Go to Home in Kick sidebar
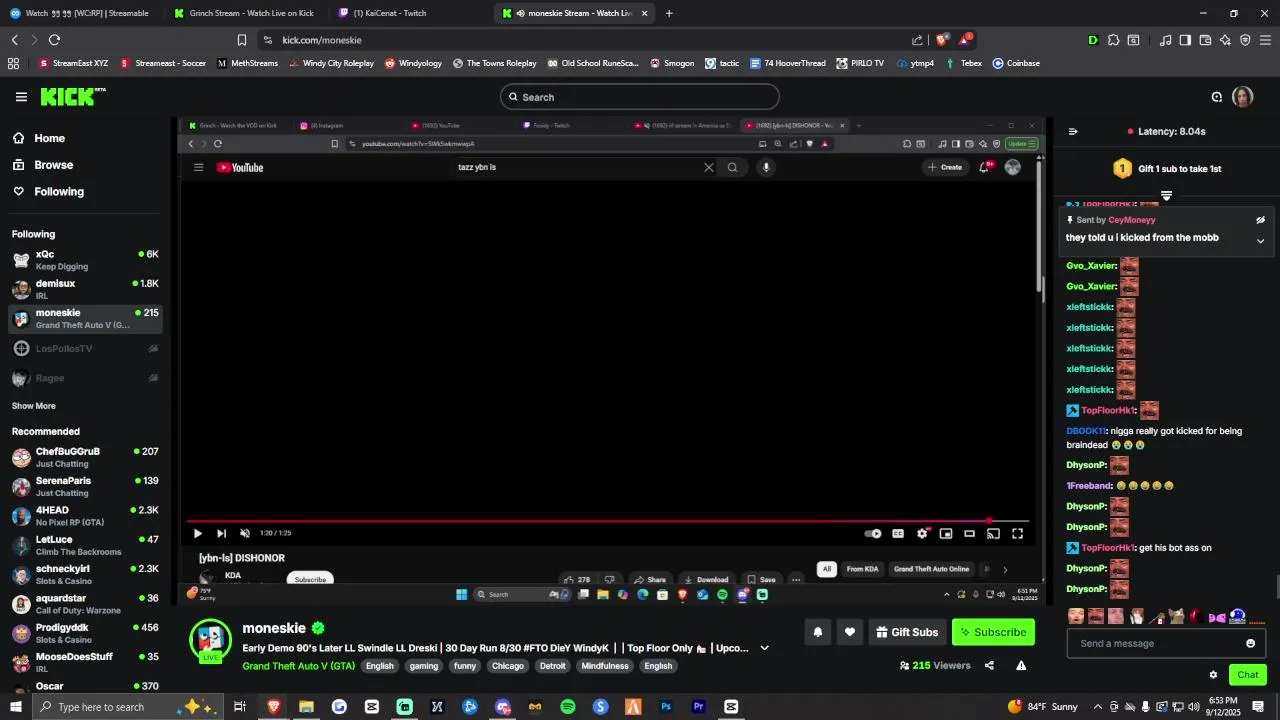The height and width of the screenshot is (720, 1280). point(49,139)
